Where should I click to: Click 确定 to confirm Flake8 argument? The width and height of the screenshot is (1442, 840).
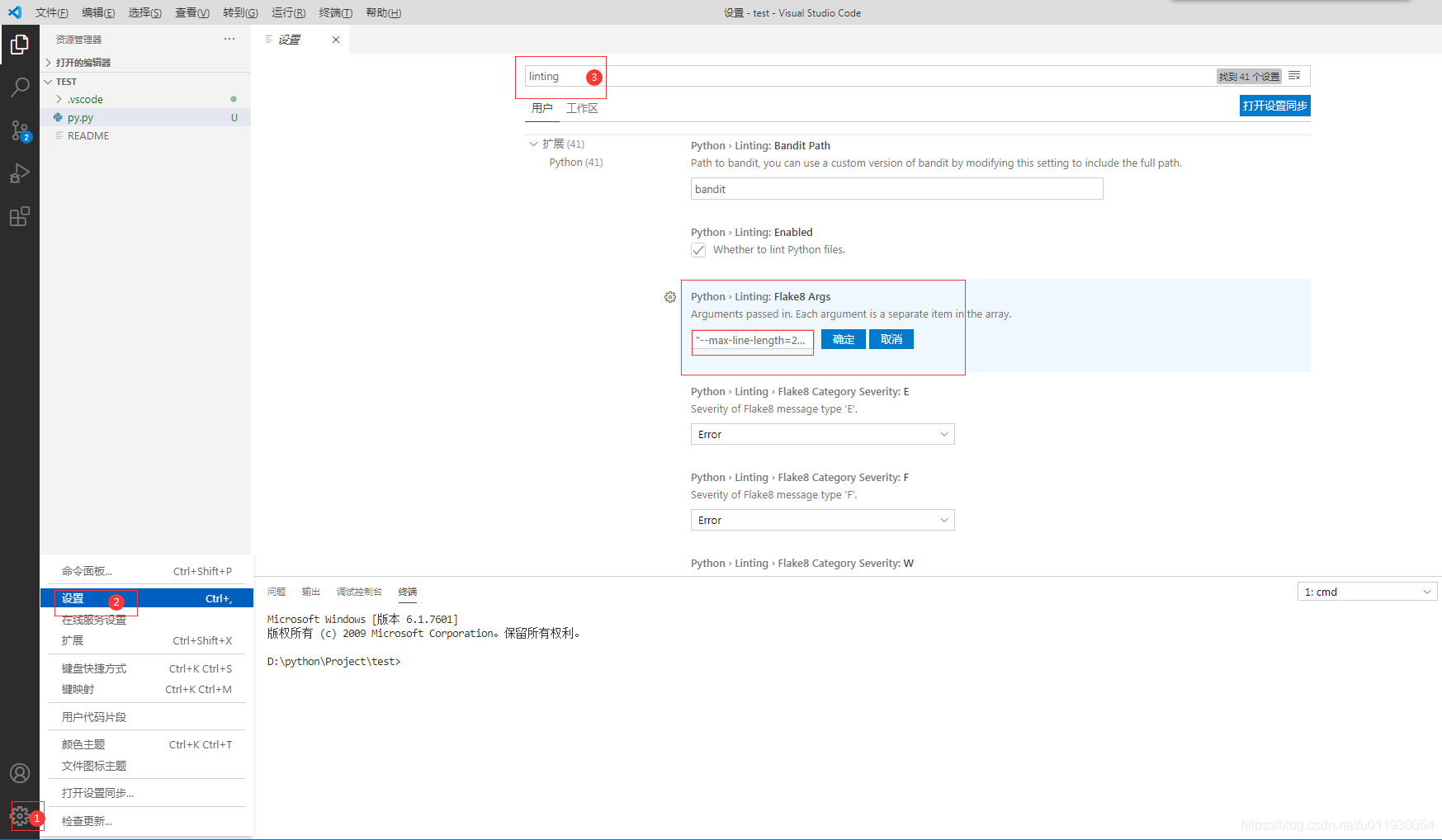844,339
